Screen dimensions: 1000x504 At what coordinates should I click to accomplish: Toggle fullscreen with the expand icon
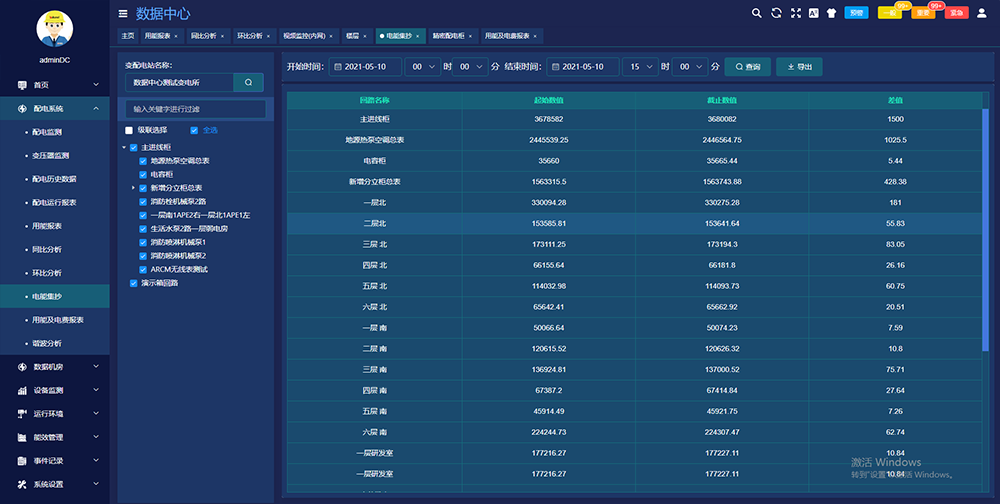795,13
